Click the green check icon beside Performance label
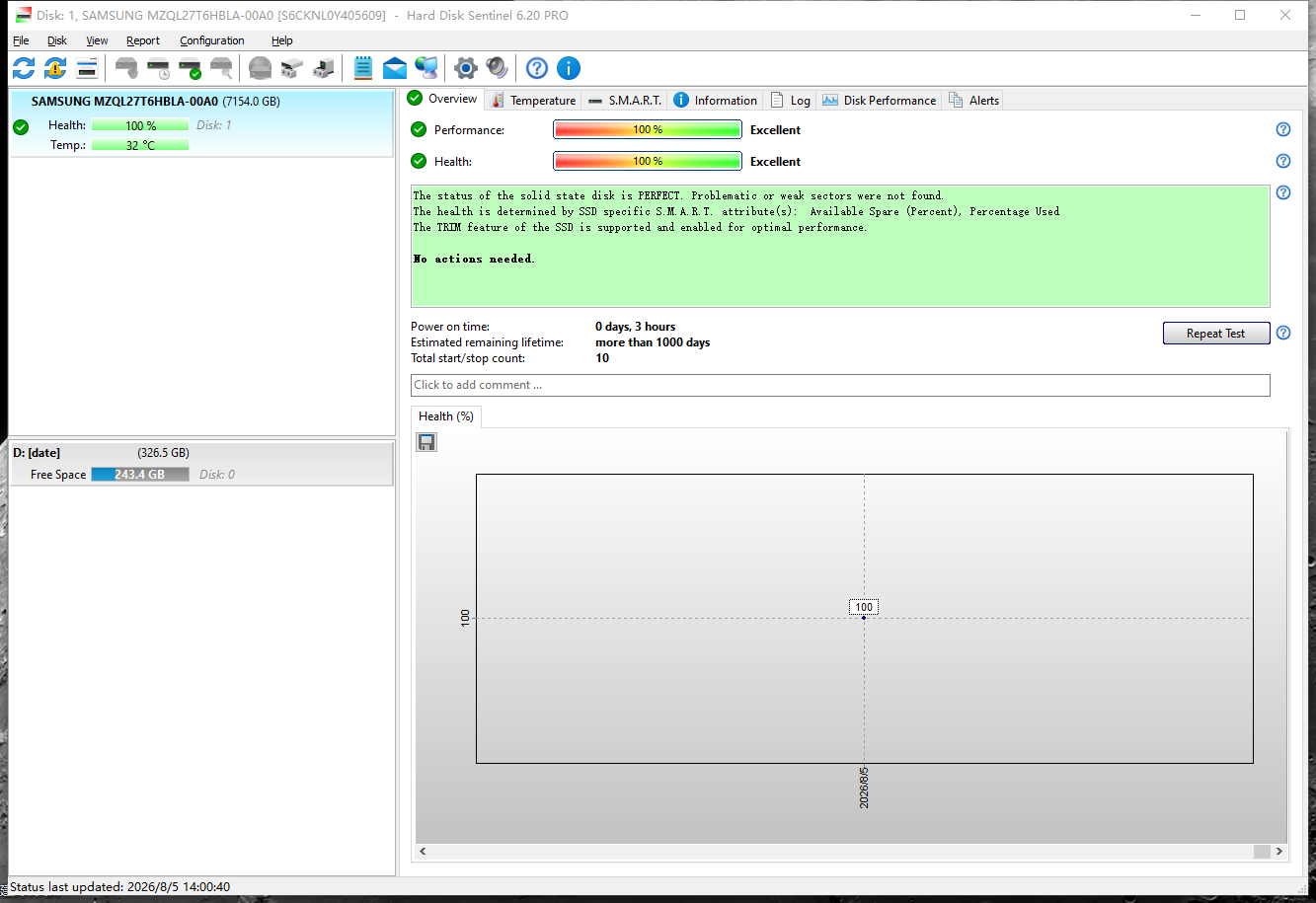This screenshot has width=1316, height=903. tap(419, 129)
